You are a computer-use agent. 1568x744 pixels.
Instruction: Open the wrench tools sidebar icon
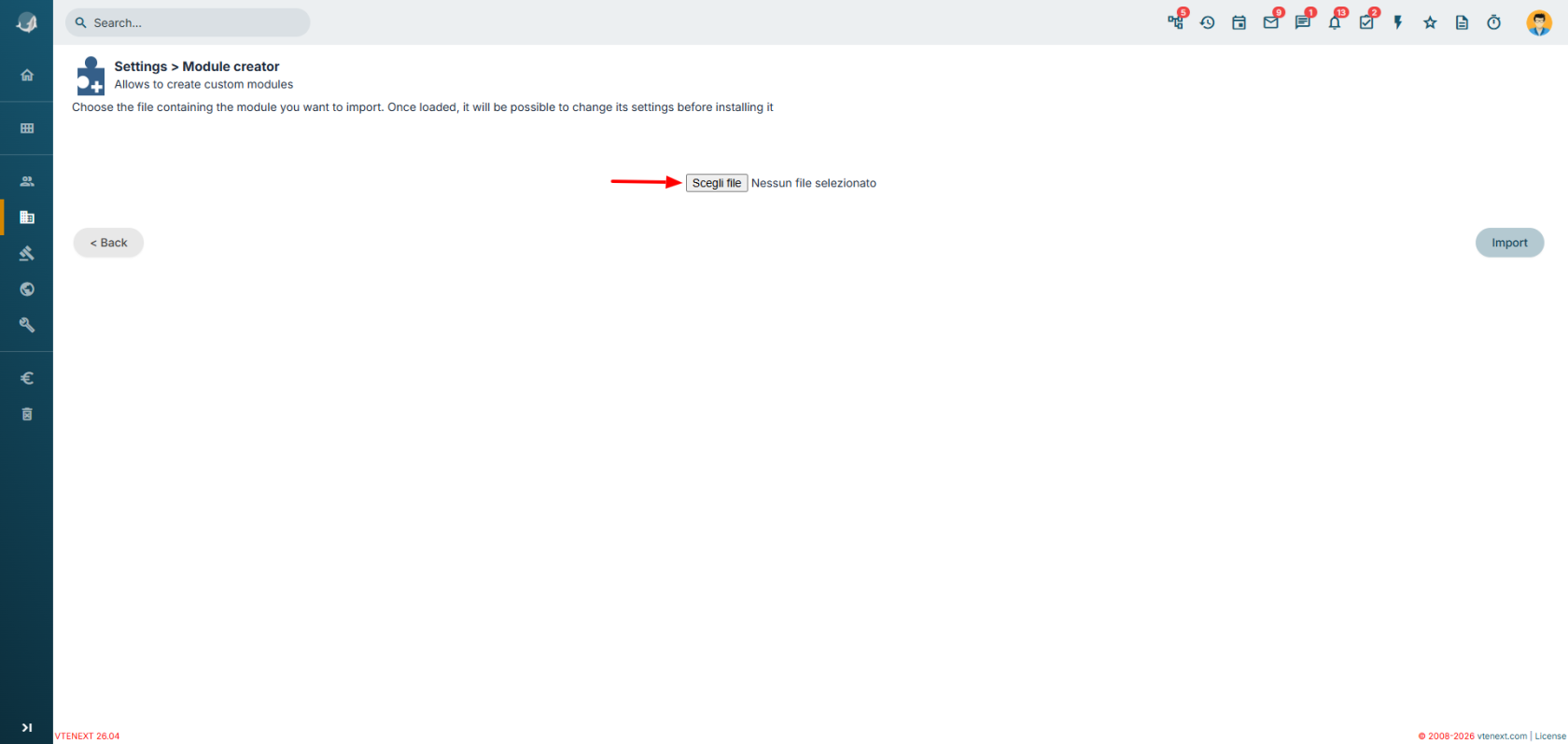[x=27, y=325]
